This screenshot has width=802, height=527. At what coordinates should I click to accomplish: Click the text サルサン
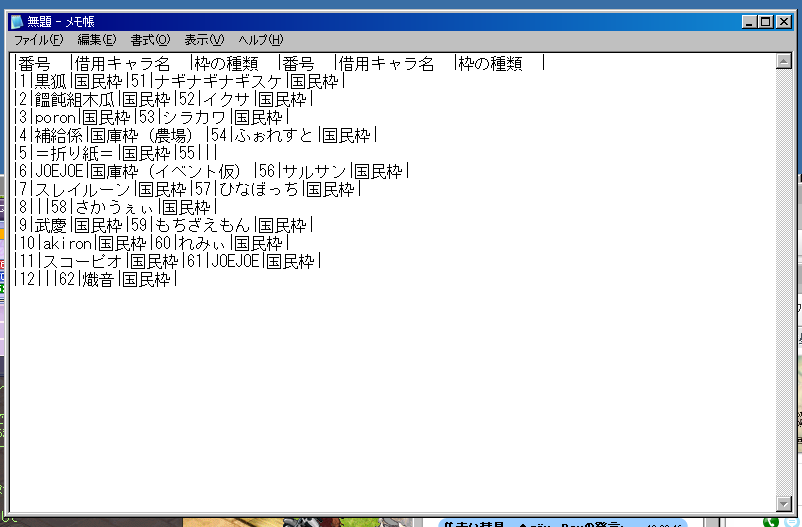coord(314,171)
